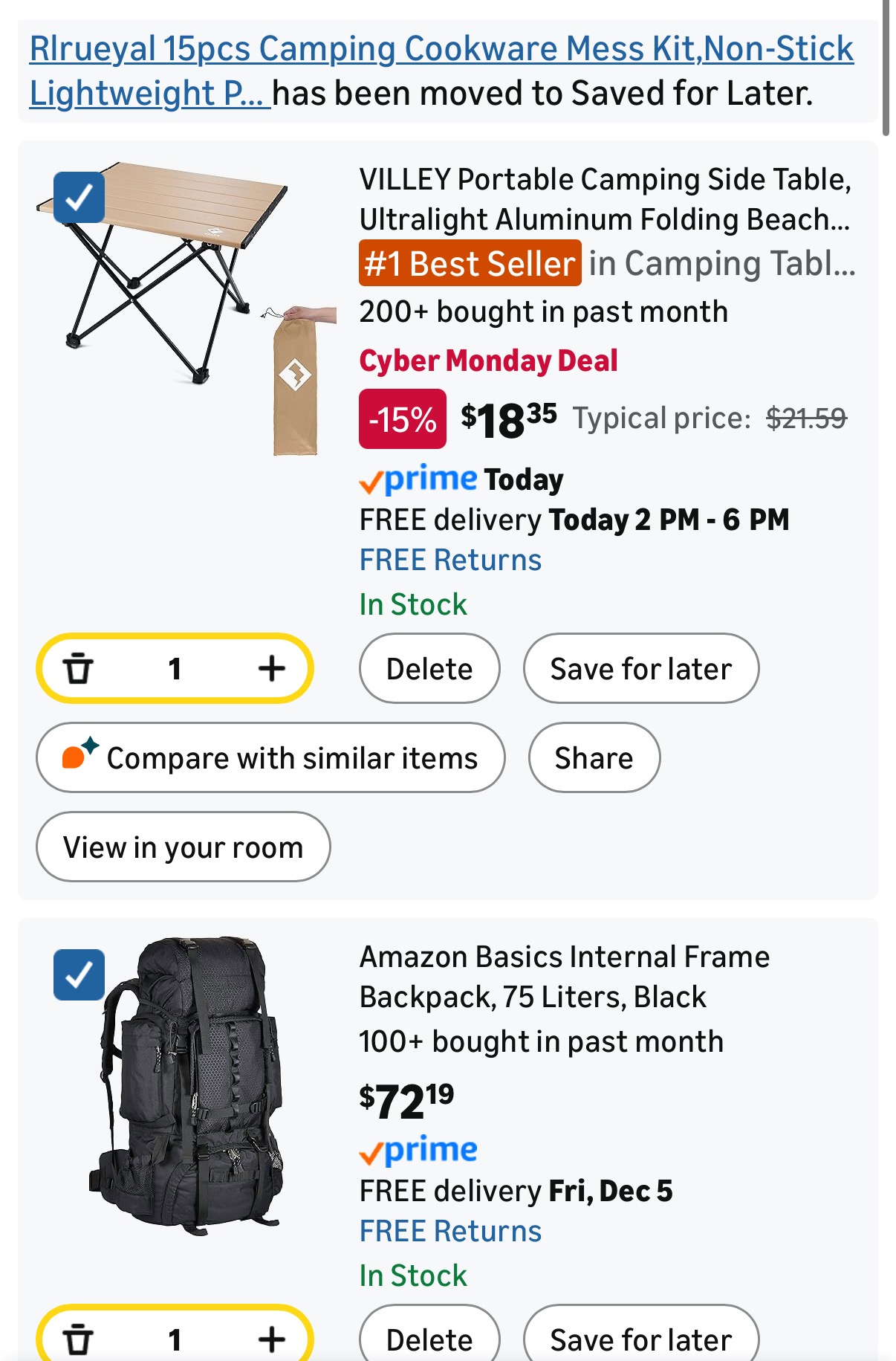Share the camping side table

click(x=594, y=757)
